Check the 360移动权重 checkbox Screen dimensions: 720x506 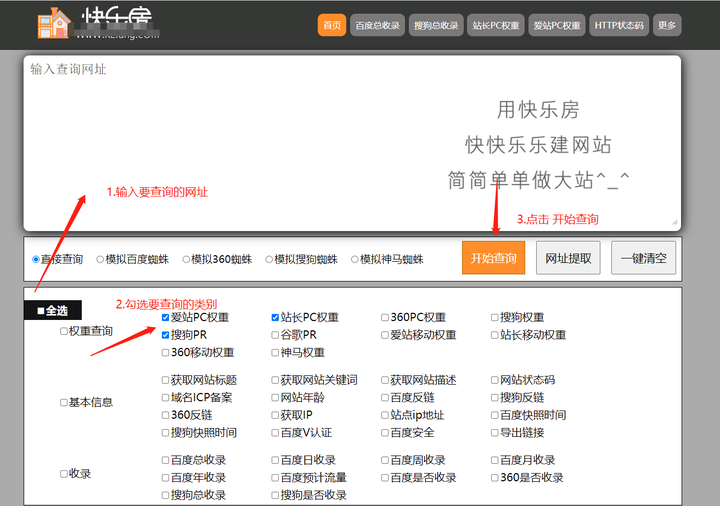pos(165,353)
